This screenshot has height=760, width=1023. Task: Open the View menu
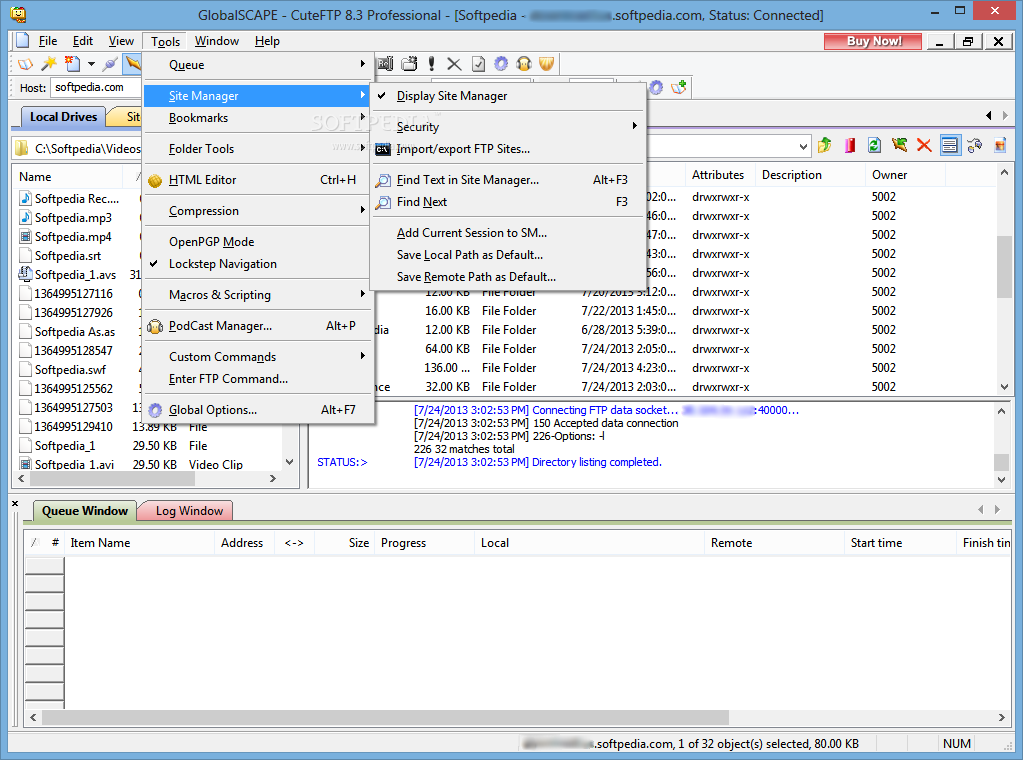(x=121, y=41)
